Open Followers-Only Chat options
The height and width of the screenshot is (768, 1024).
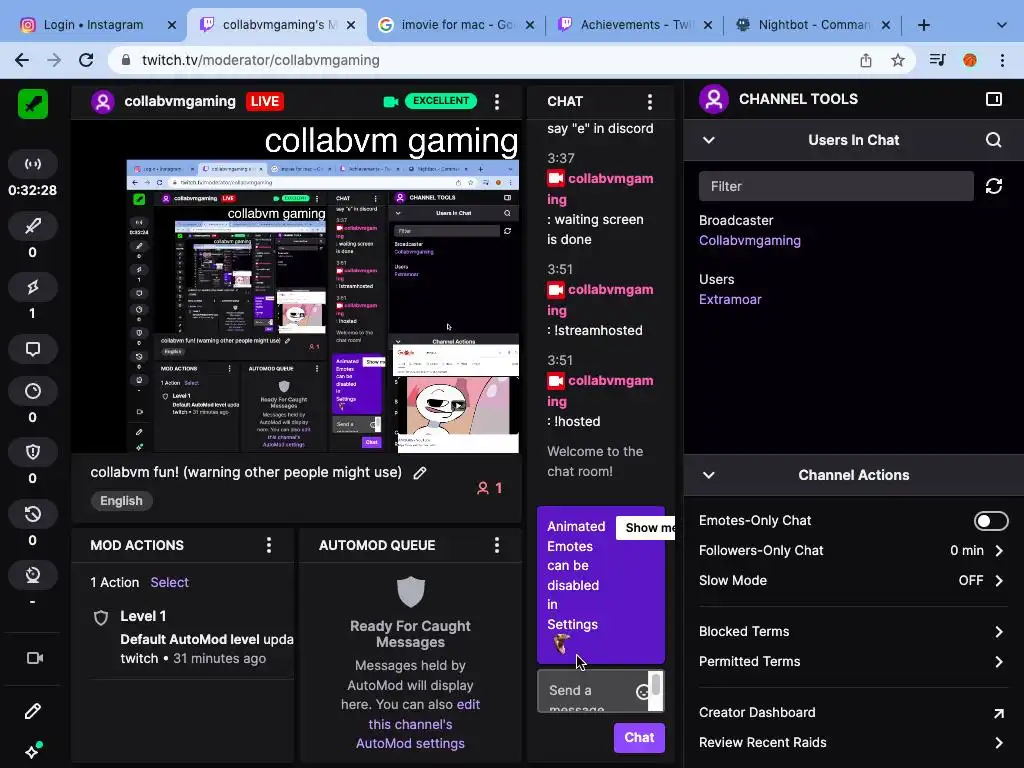tap(853, 551)
